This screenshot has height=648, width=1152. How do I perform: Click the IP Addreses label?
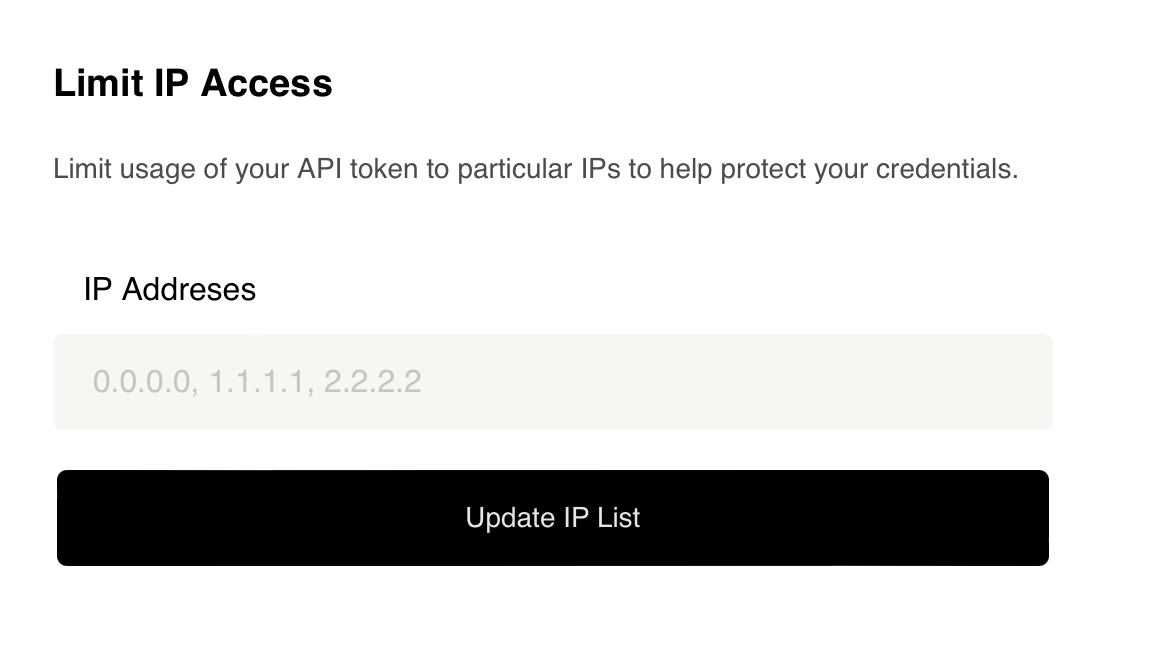click(170, 289)
